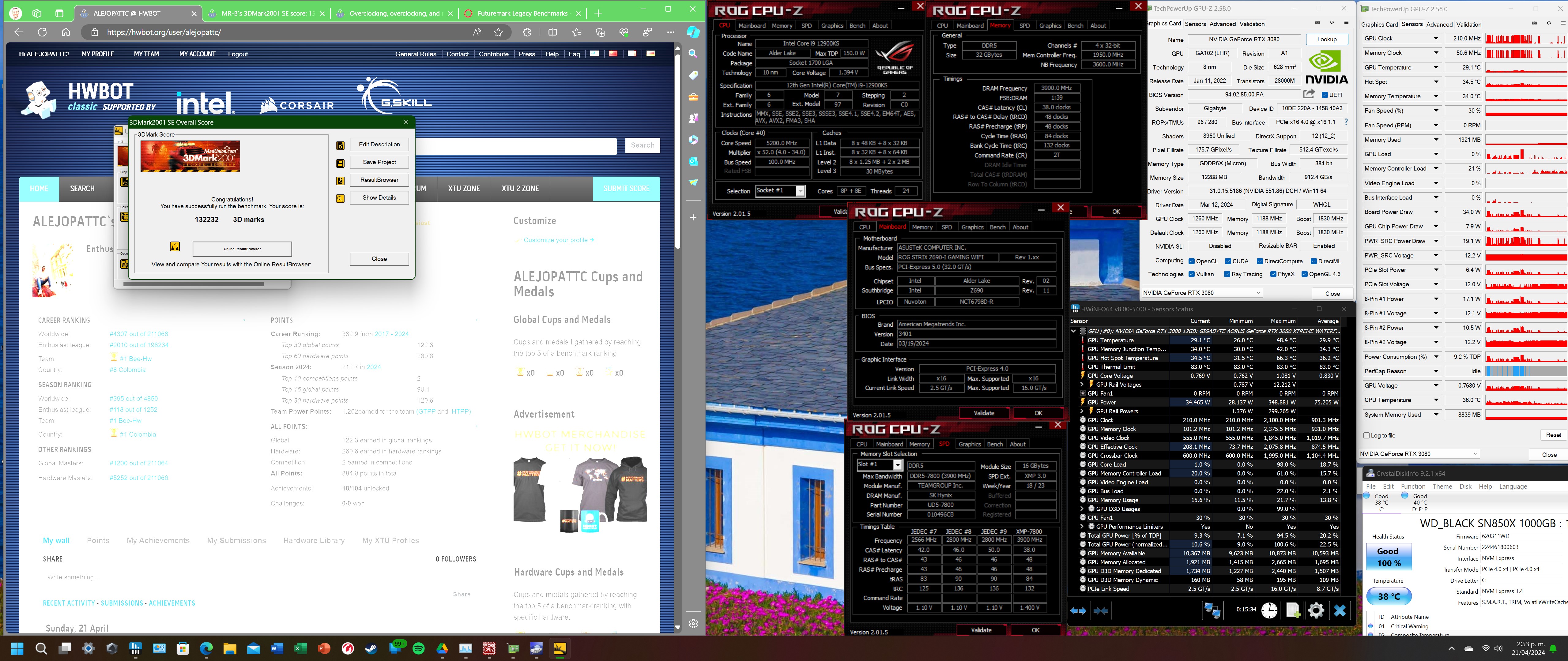Viewport: 1568px width, 661px height.
Task: Toggle the UEFI checkbox in GPU-Z
Action: pyautogui.click(x=1325, y=95)
